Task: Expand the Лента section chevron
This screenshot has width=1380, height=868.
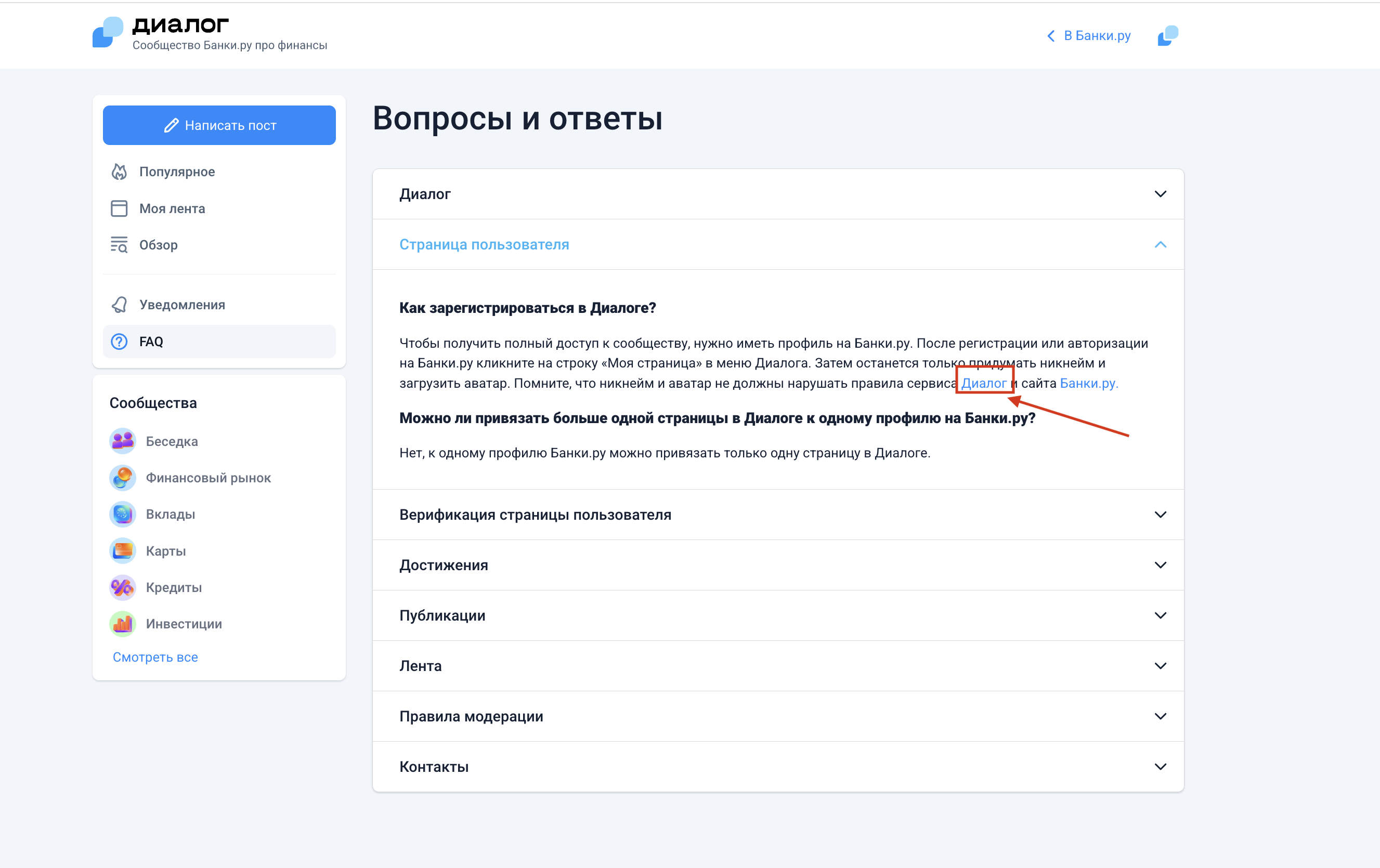Action: pos(1161,666)
